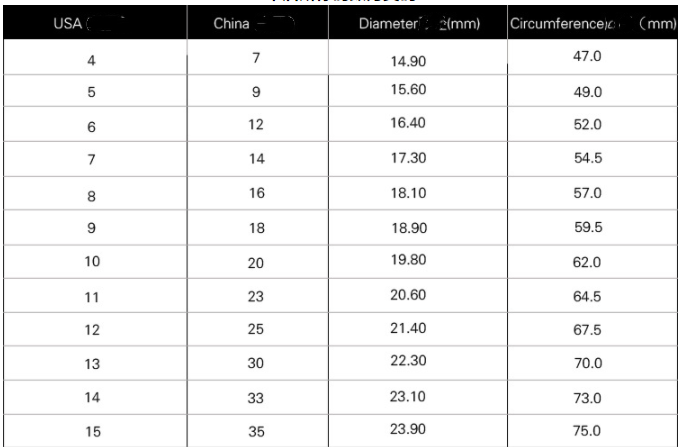Screen dimensions: 679x447
Task: Click the 23.90 diameter value
Action: pyautogui.click(x=409, y=431)
